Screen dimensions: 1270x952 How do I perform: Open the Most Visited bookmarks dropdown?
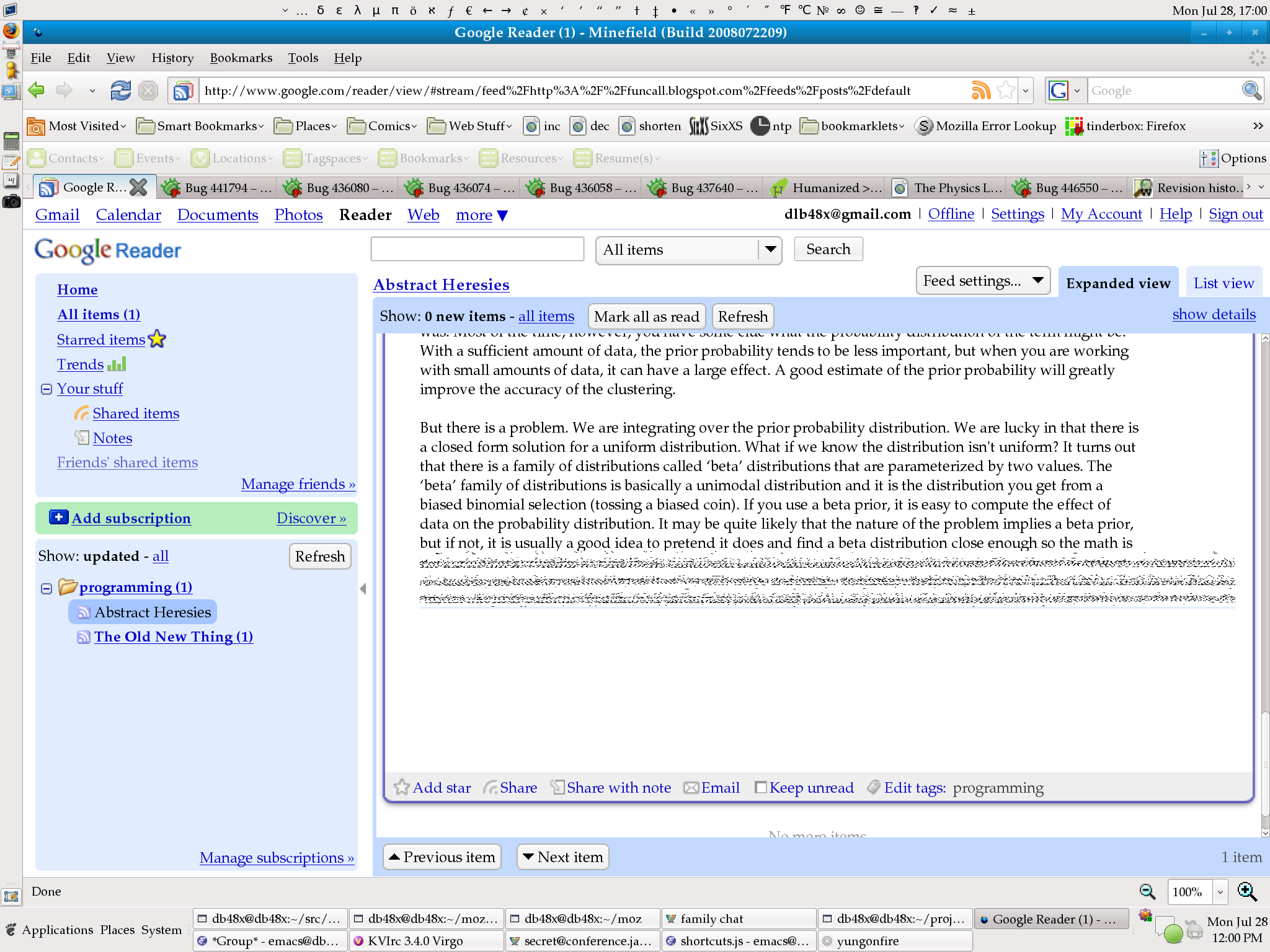(76, 126)
